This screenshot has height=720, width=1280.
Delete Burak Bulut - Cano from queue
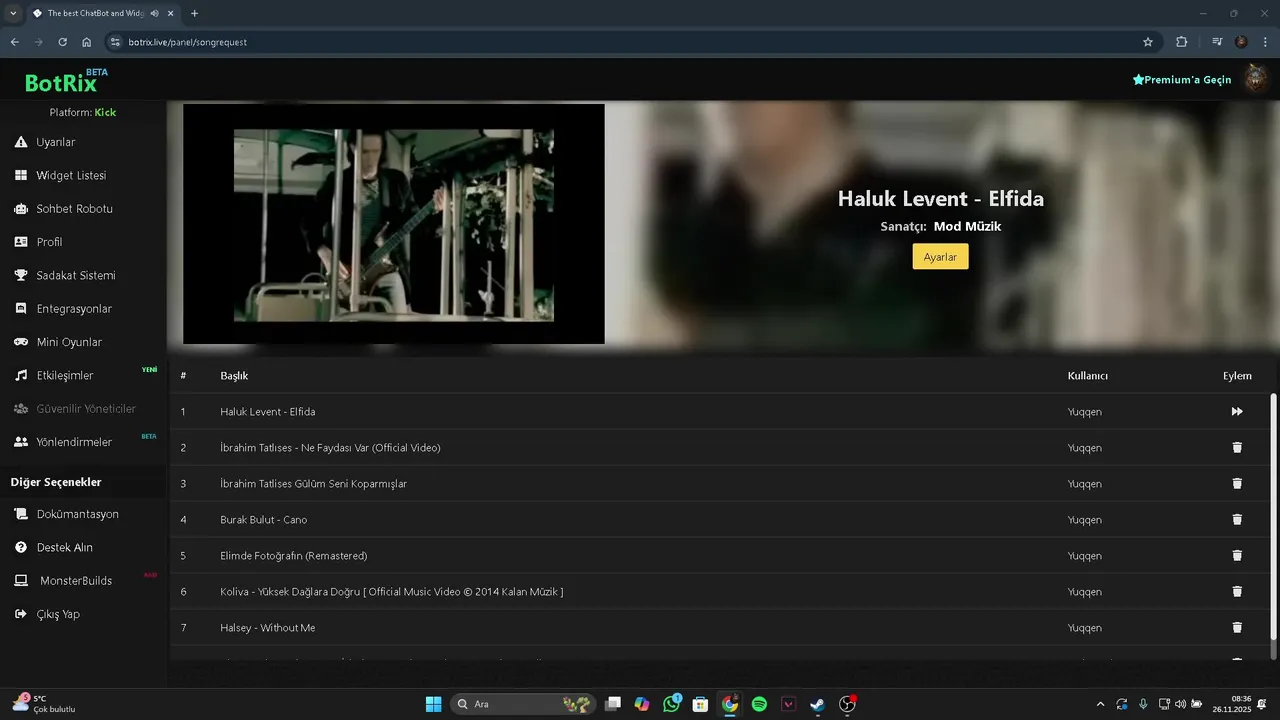(x=1237, y=520)
